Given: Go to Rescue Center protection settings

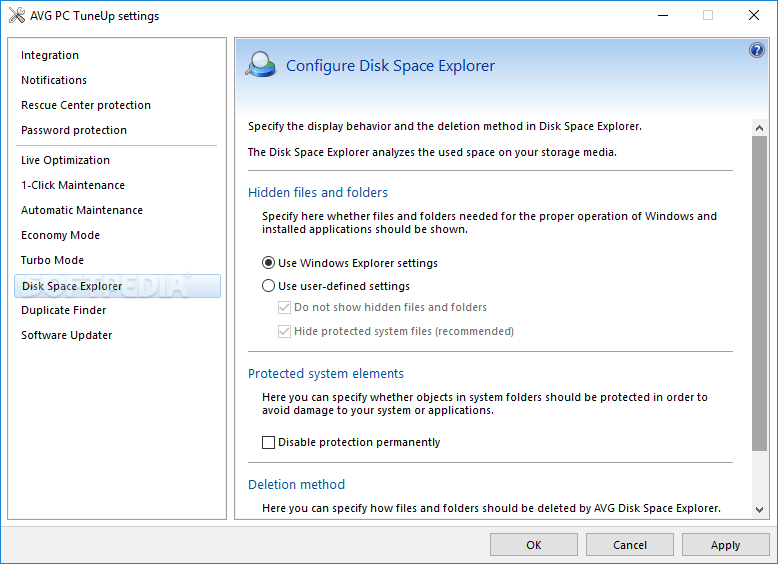Looking at the screenshot, I should click(x=86, y=105).
